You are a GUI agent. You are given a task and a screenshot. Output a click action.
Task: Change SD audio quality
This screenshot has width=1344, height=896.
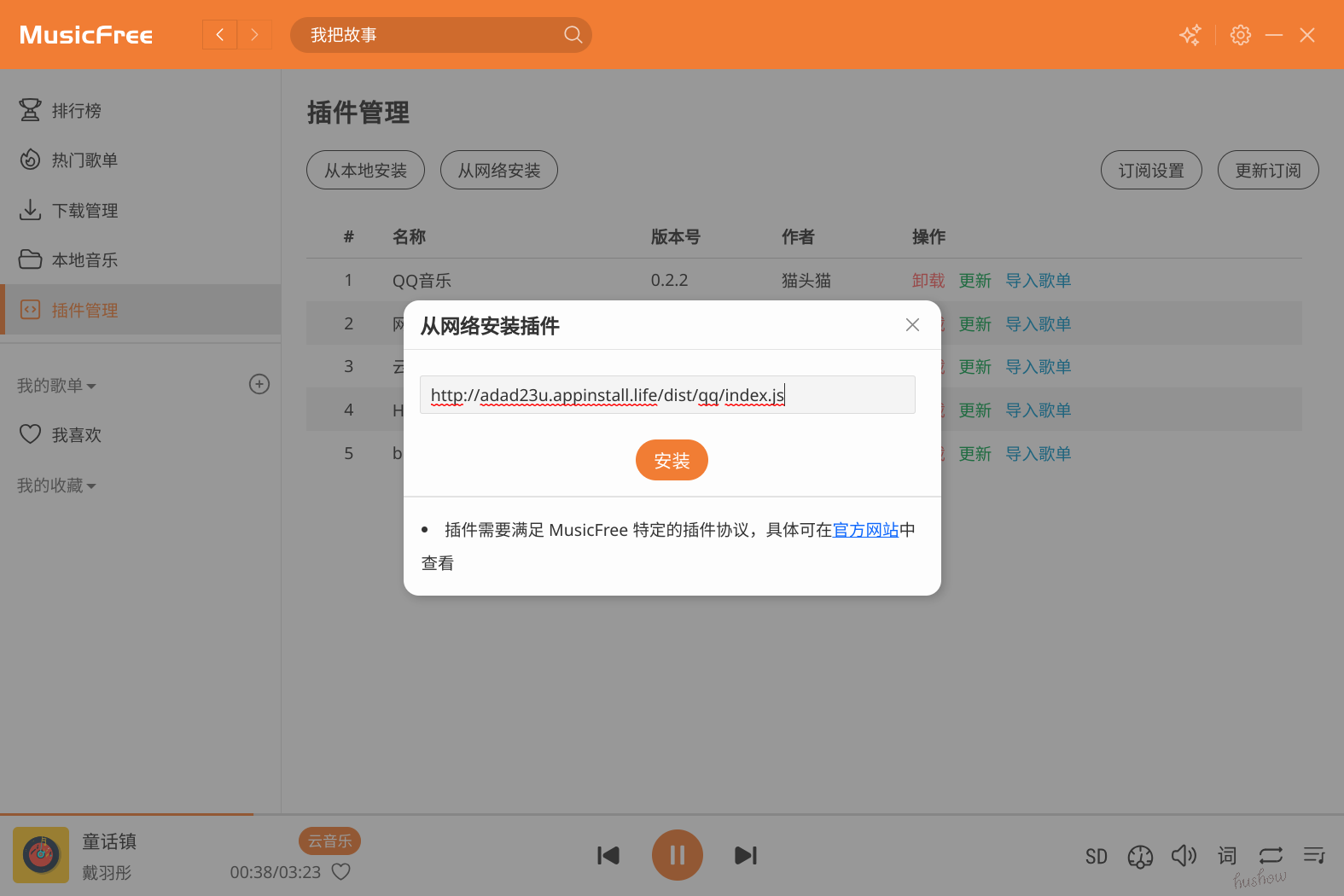click(x=1097, y=856)
